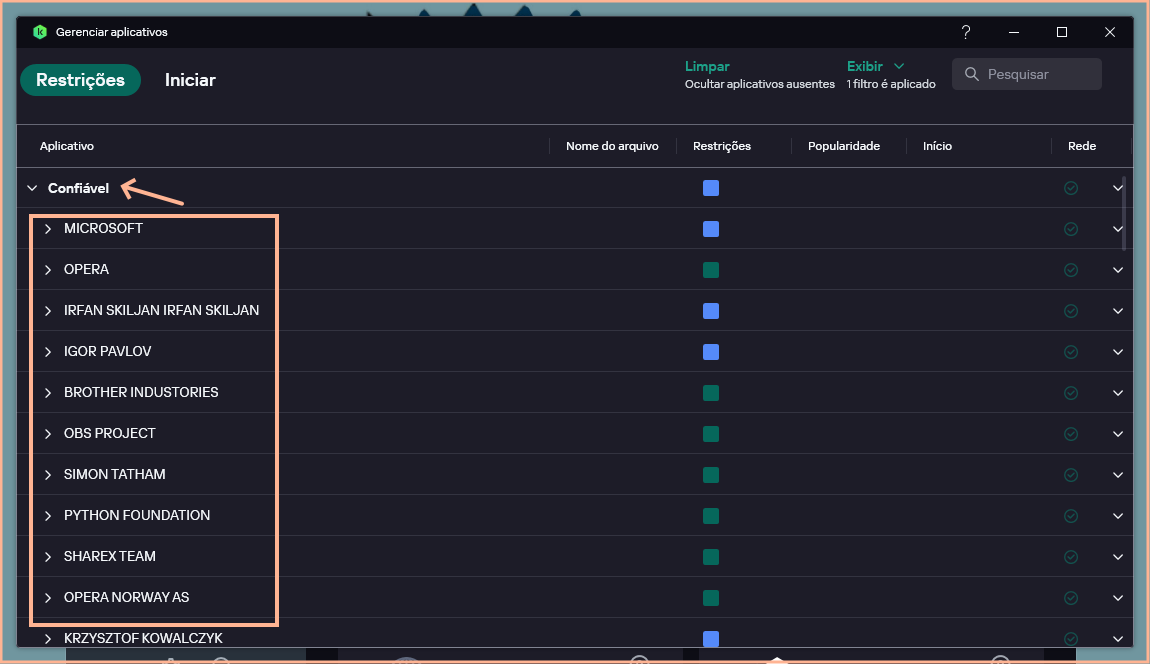1150x664 pixels.
Task: Click green restriction square for OPERA
Action: click(711, 270)
